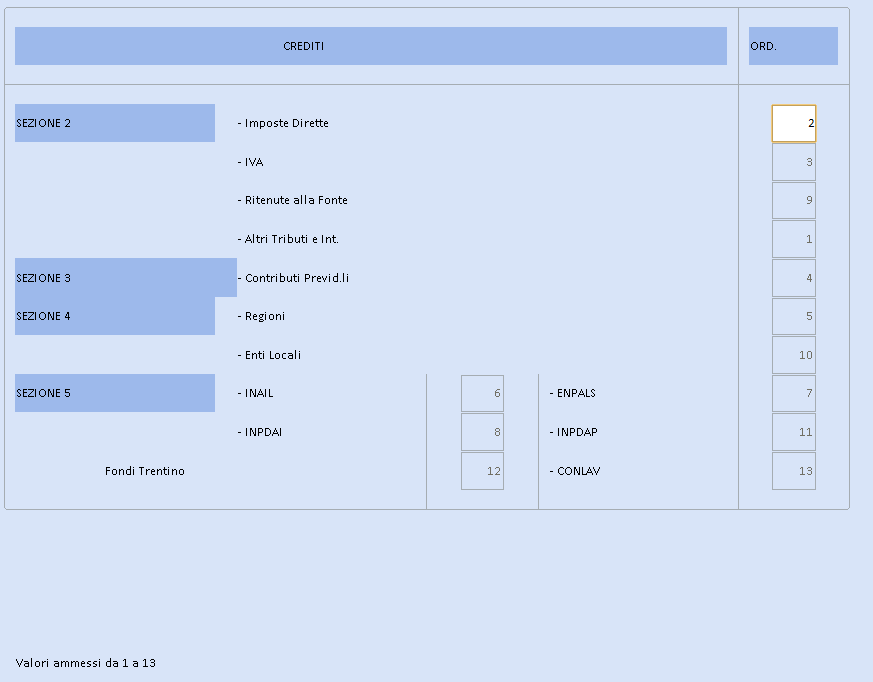Click the INAIL label
This screenshot has height=682, width=873.
(256, 393)
